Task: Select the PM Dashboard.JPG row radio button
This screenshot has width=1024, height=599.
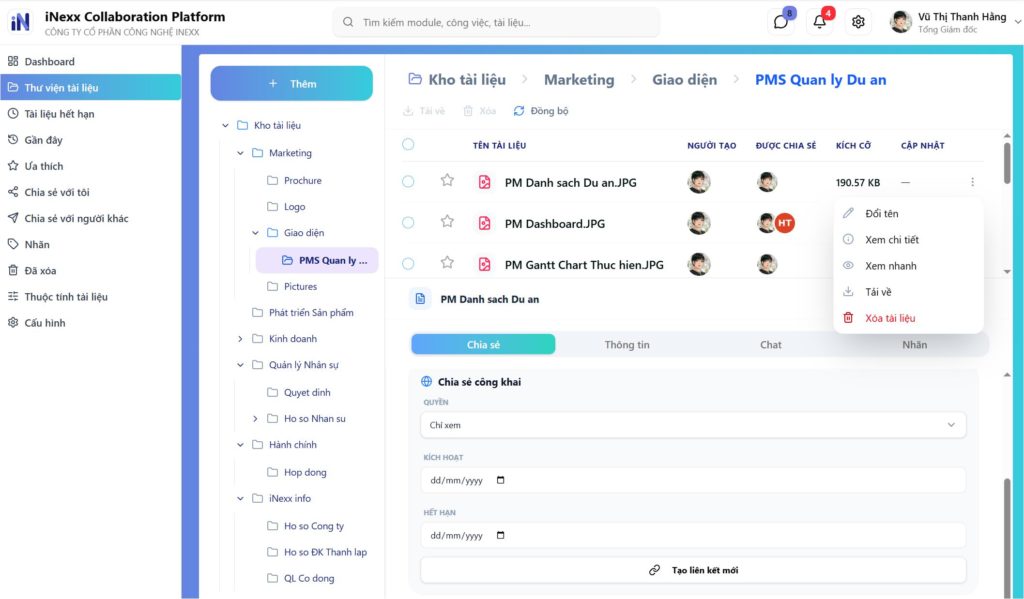Action: click(x=408, y=223)
